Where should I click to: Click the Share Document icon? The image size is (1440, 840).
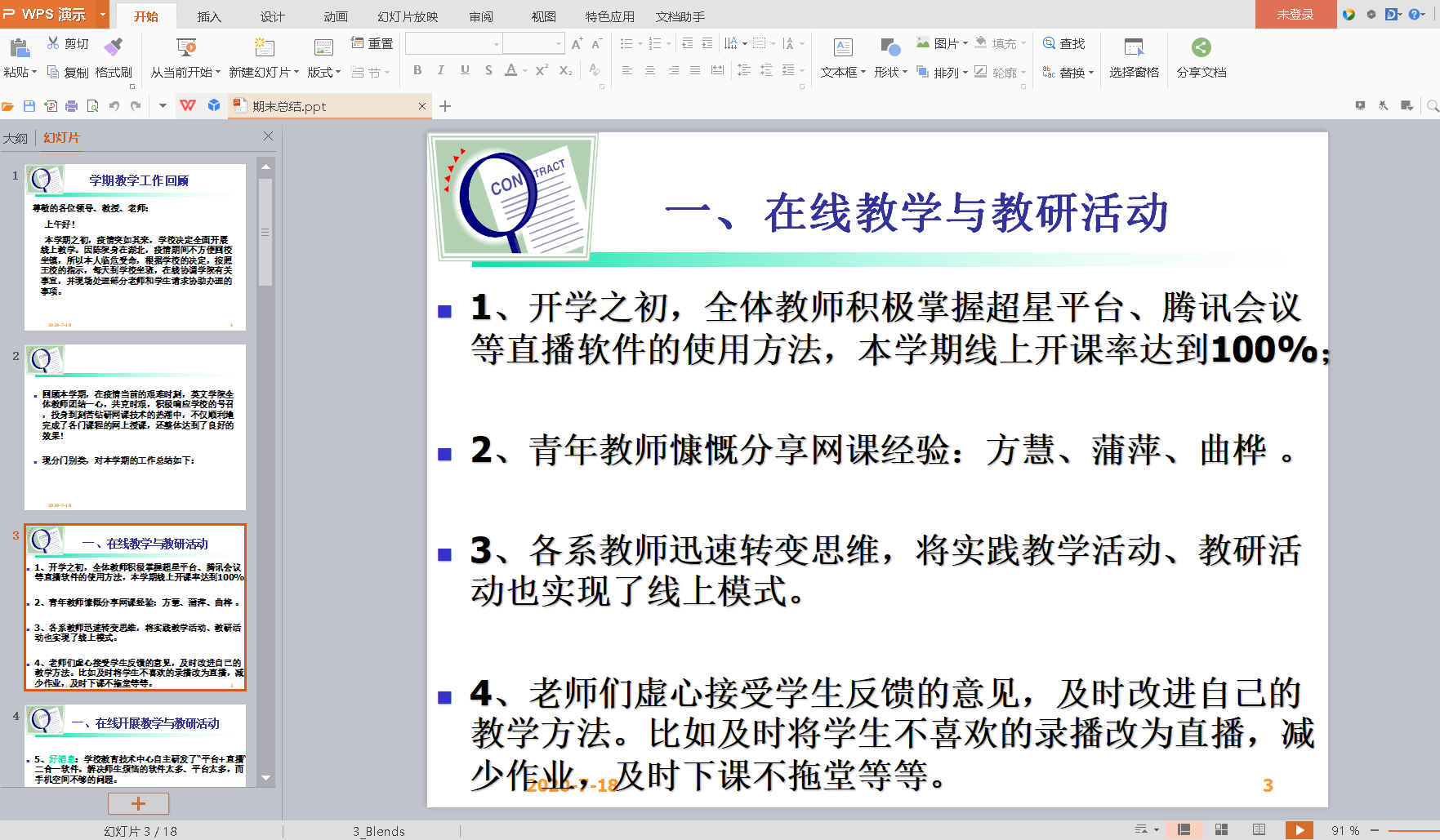[1201, 47]
